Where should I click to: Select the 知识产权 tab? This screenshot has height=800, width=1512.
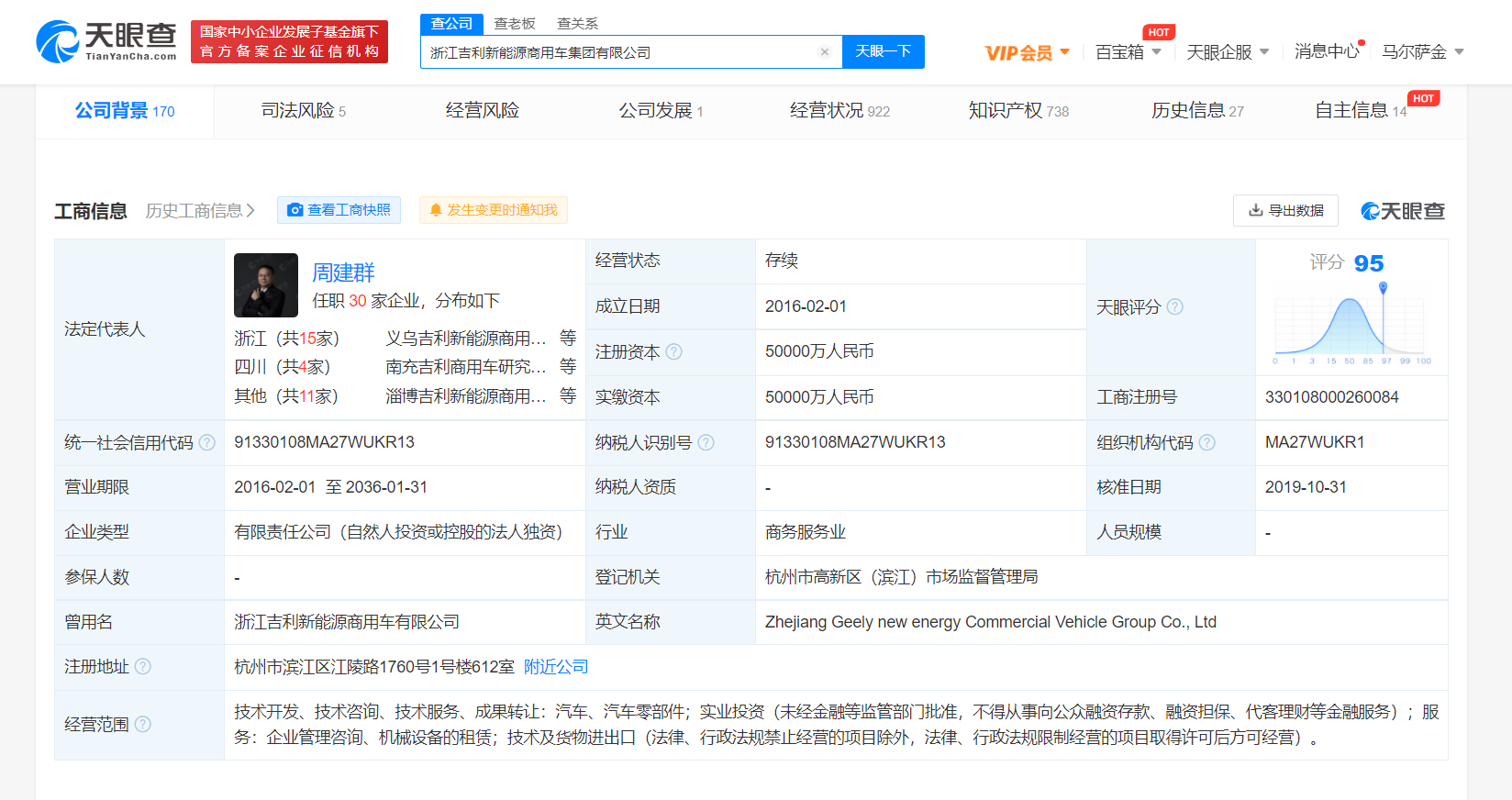point(1018,111)
